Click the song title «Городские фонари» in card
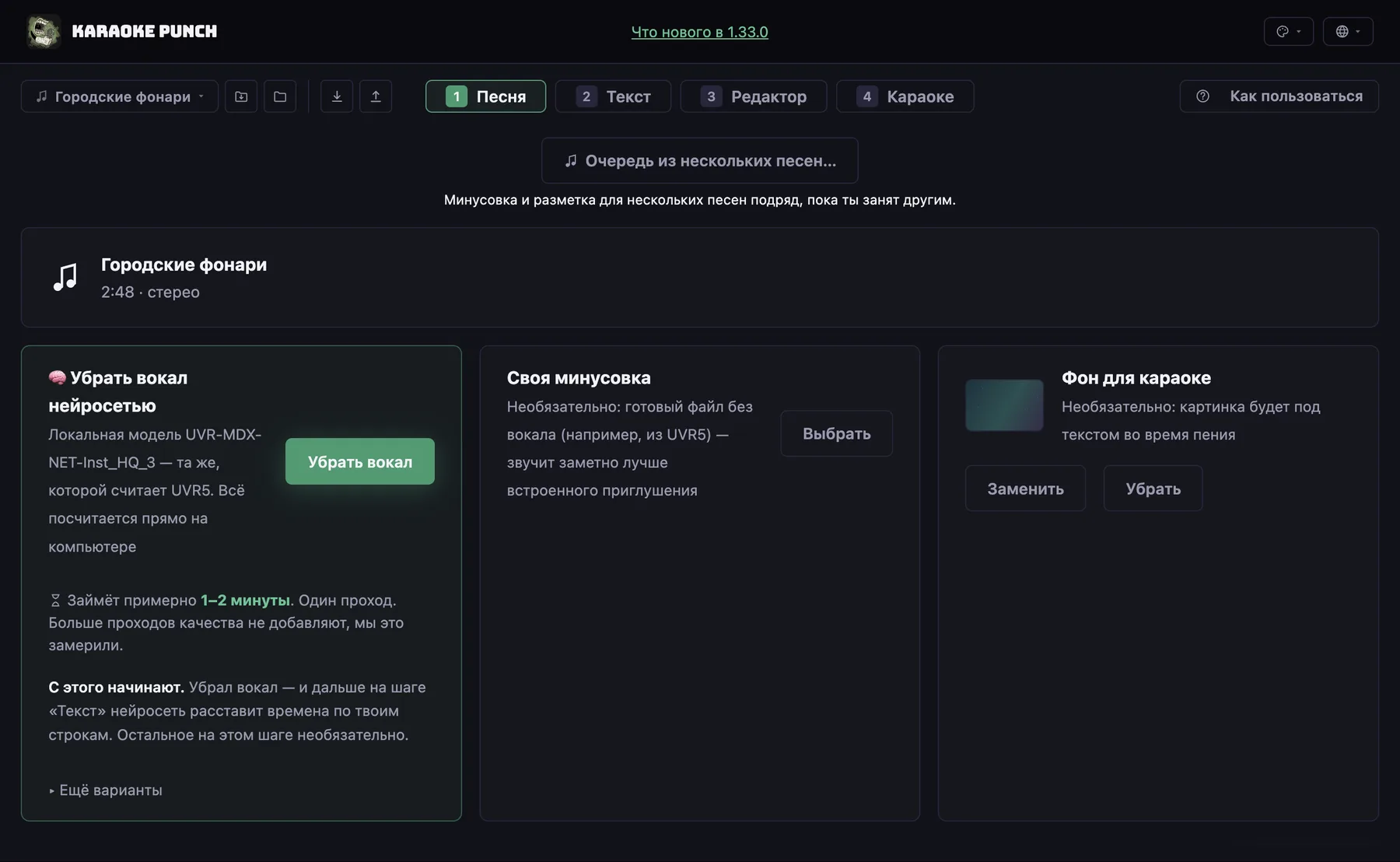Screen dimensions: 1400x862 pyautogui.click(x=184, y=265)
